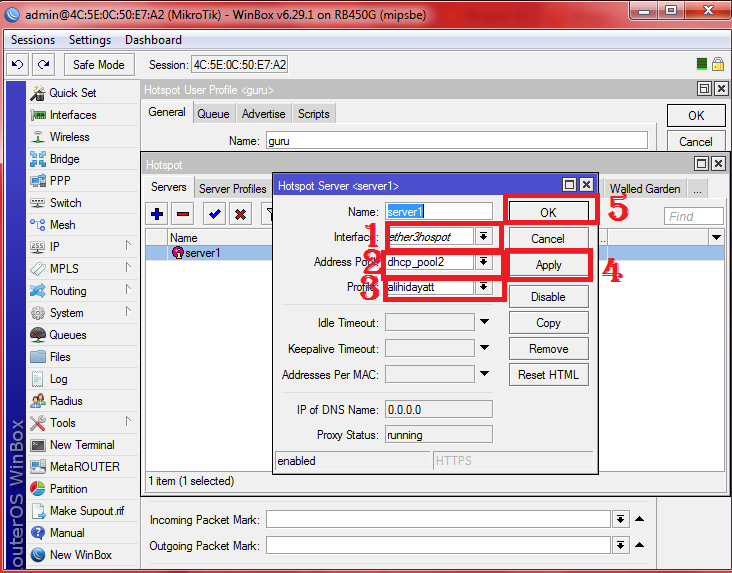Add a hotspot server with plus icon
The image size is (732, 573).
157,214
